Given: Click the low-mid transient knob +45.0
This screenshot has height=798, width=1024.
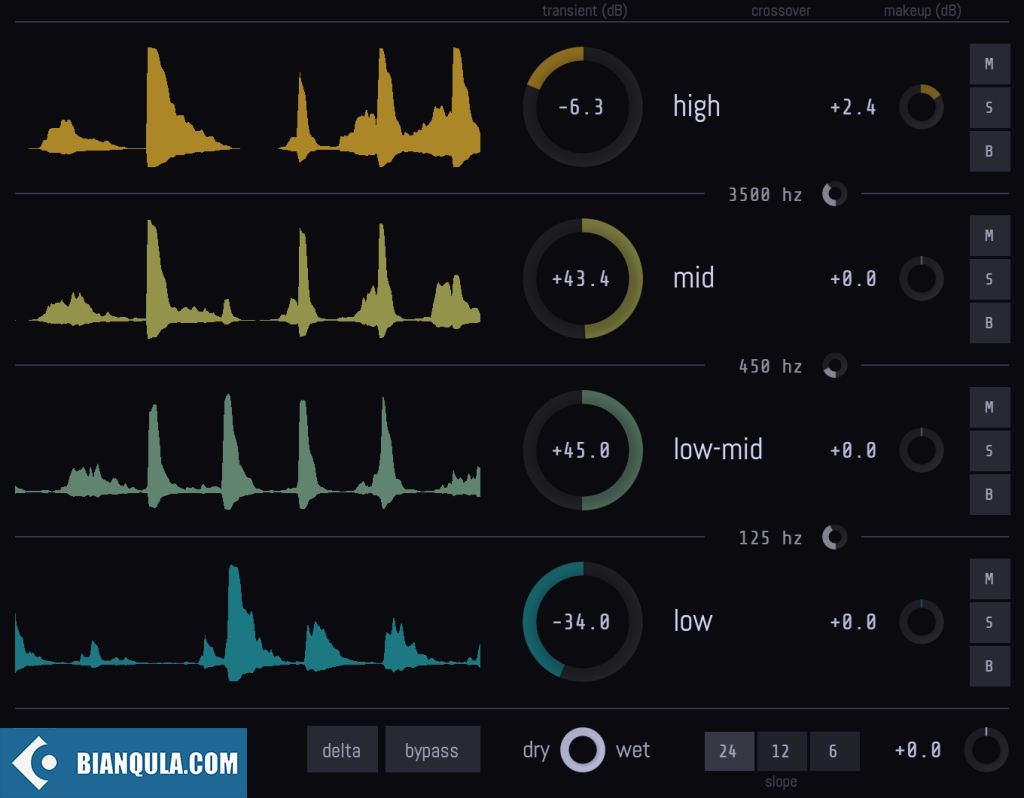Looking at the screenshot, I should (583, 450).
